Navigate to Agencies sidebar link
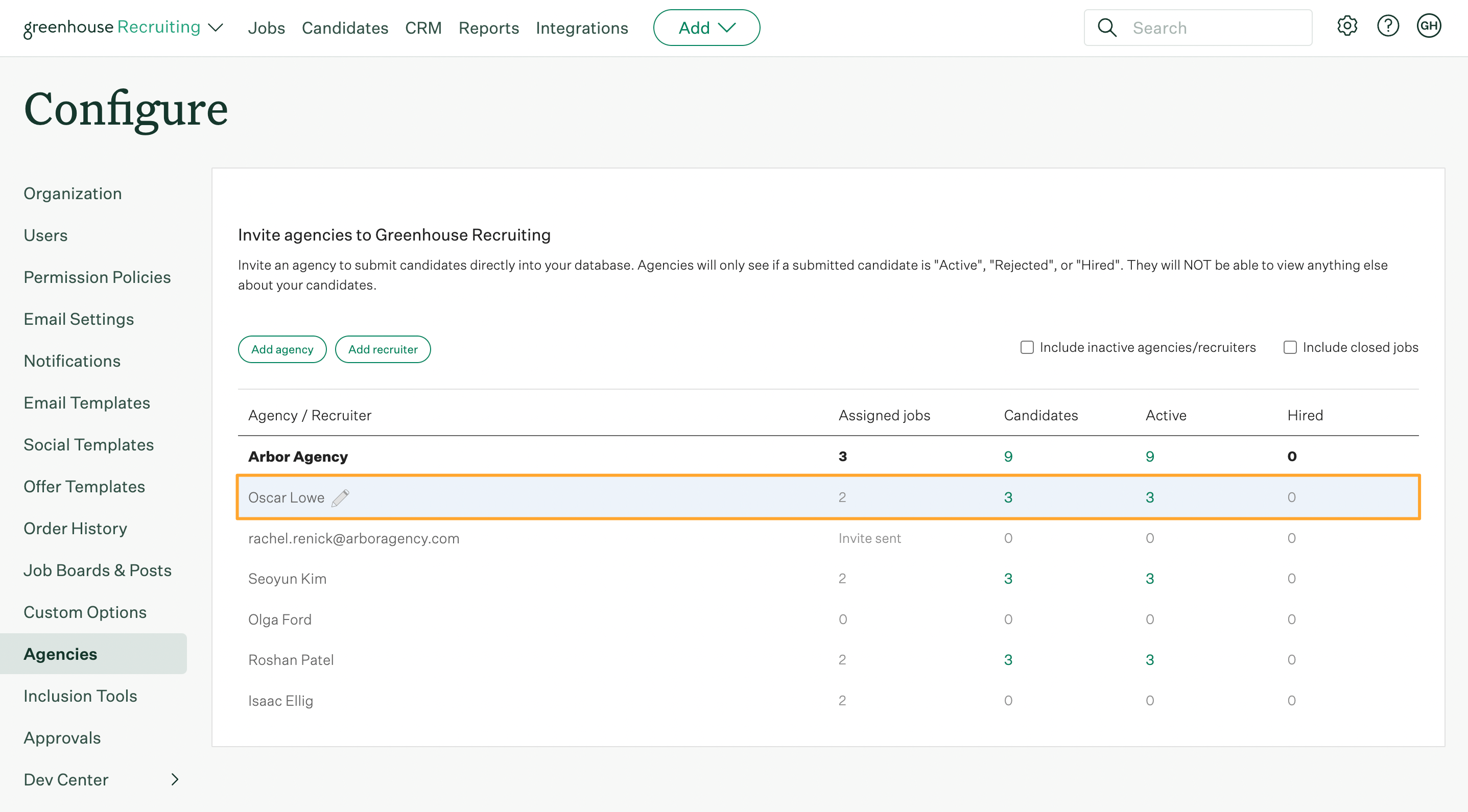The image size is (1468, 812). point(61,653)
